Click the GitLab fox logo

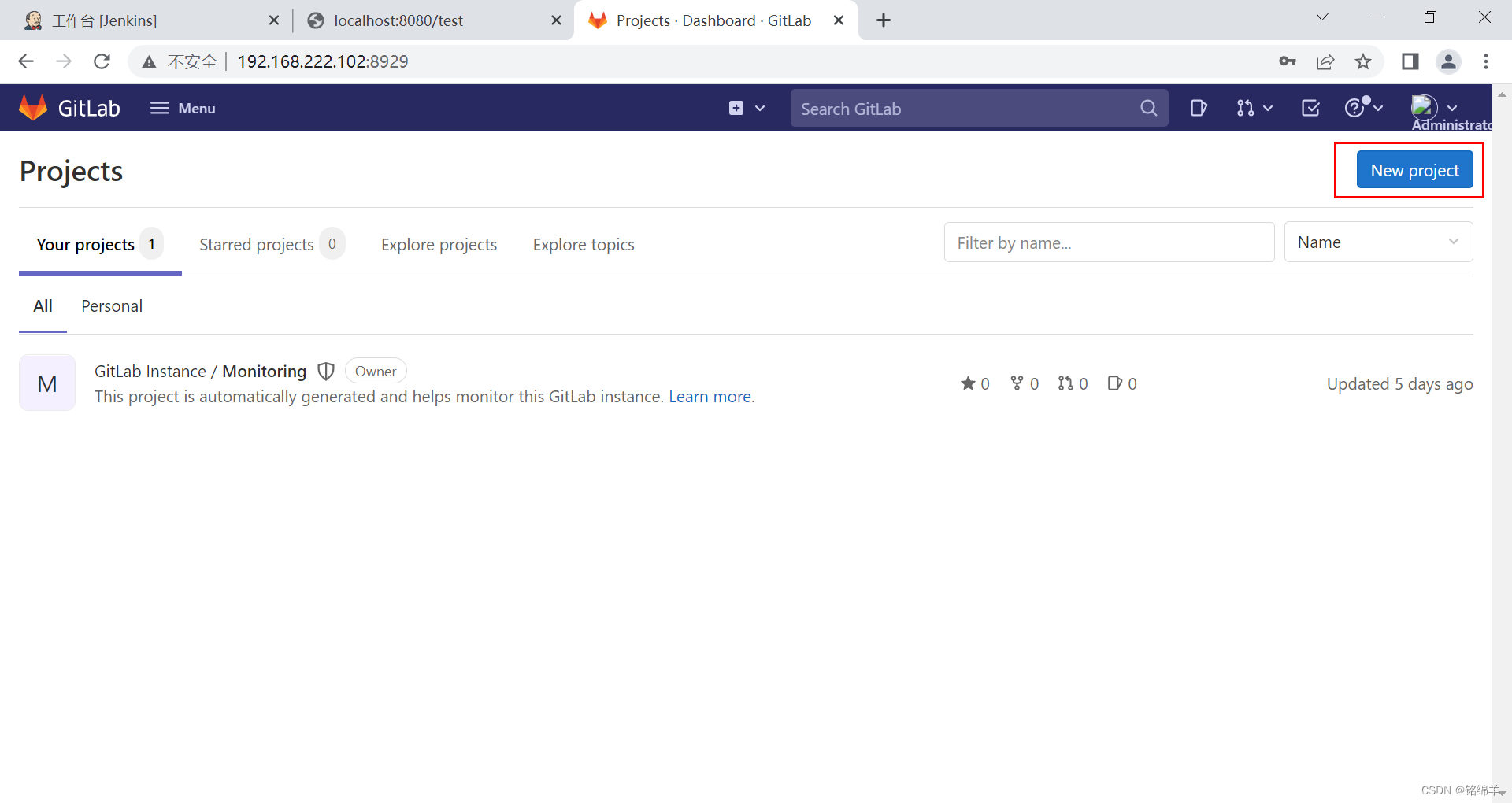coord(33,108)
